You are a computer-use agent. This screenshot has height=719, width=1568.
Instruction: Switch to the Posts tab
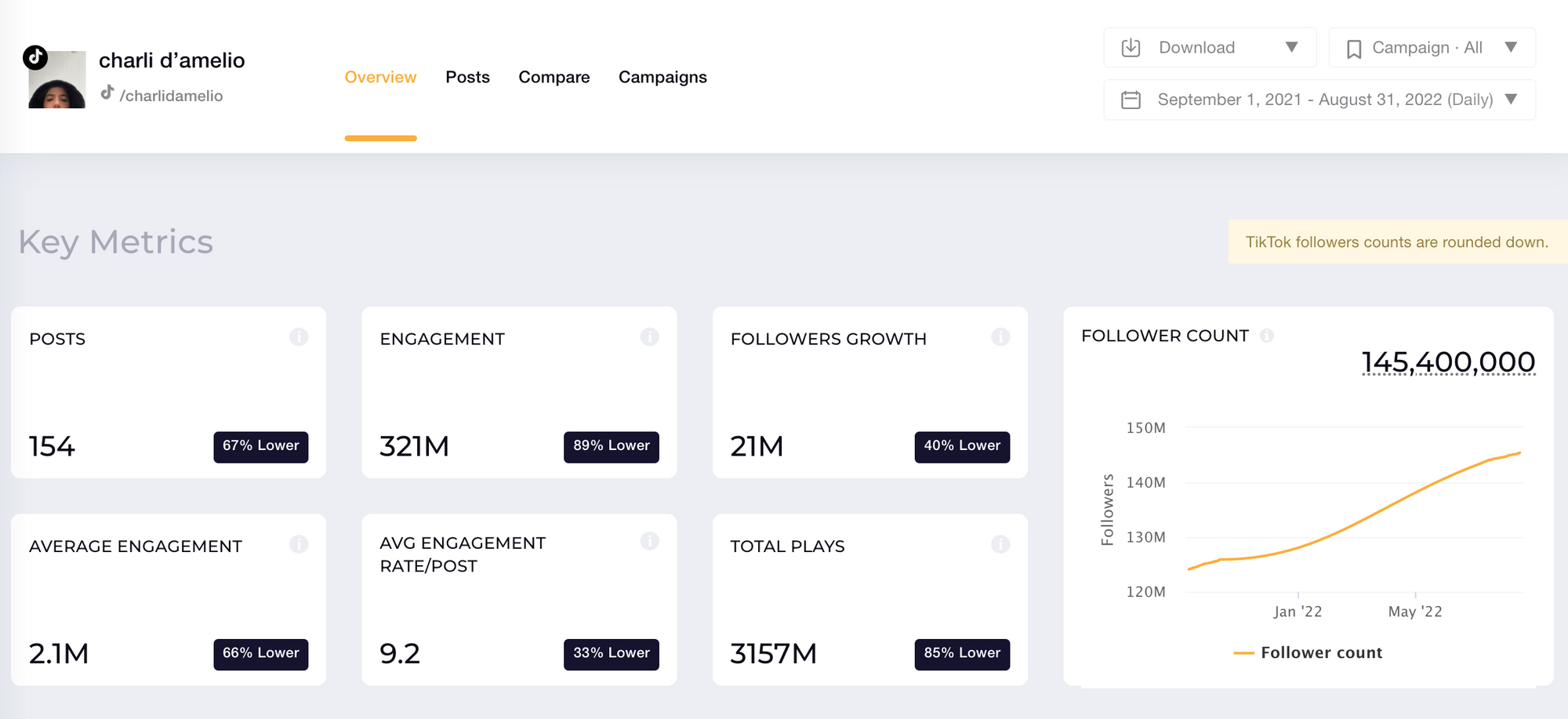(x=467, y=77)
